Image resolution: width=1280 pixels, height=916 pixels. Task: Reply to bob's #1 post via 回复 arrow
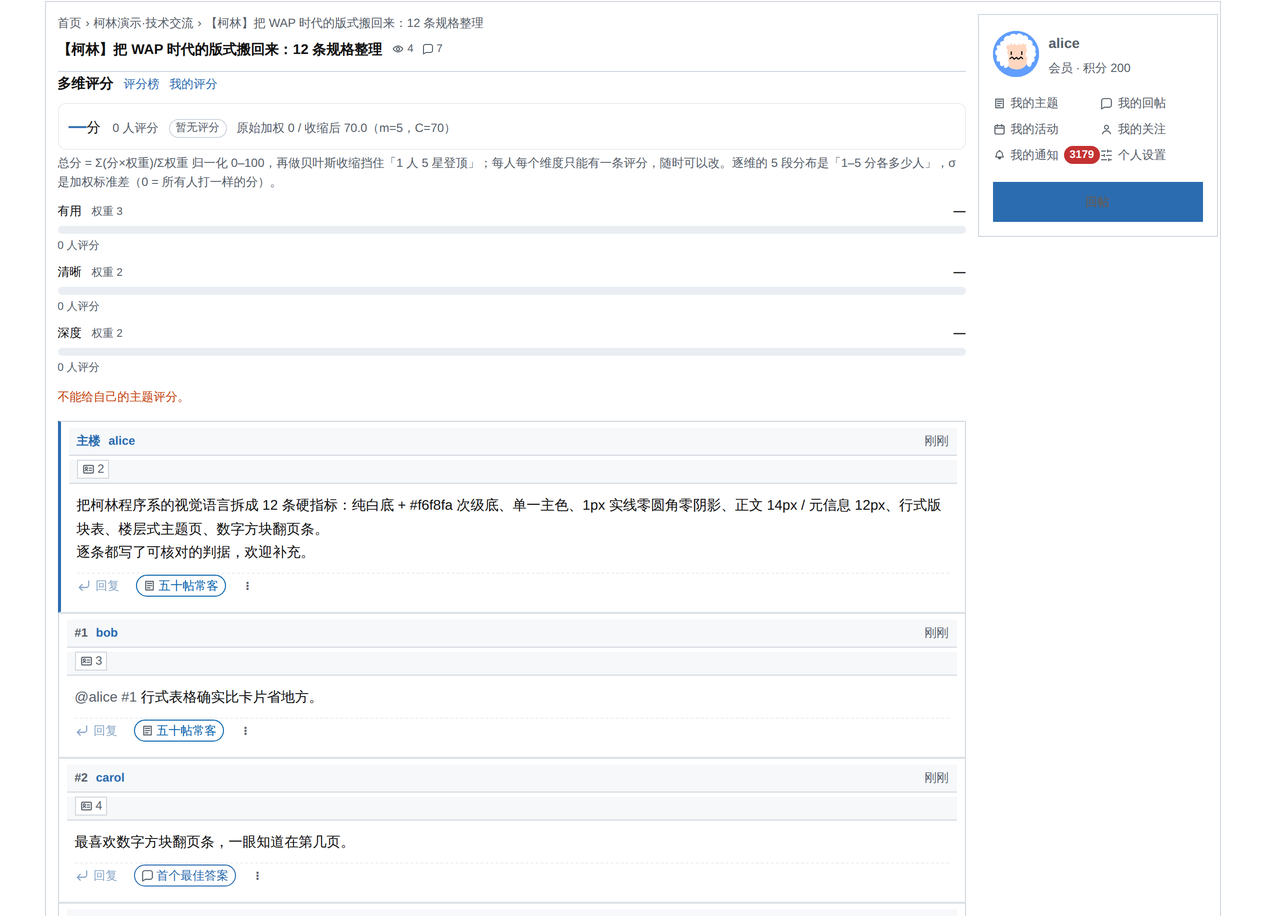[96, 731]
